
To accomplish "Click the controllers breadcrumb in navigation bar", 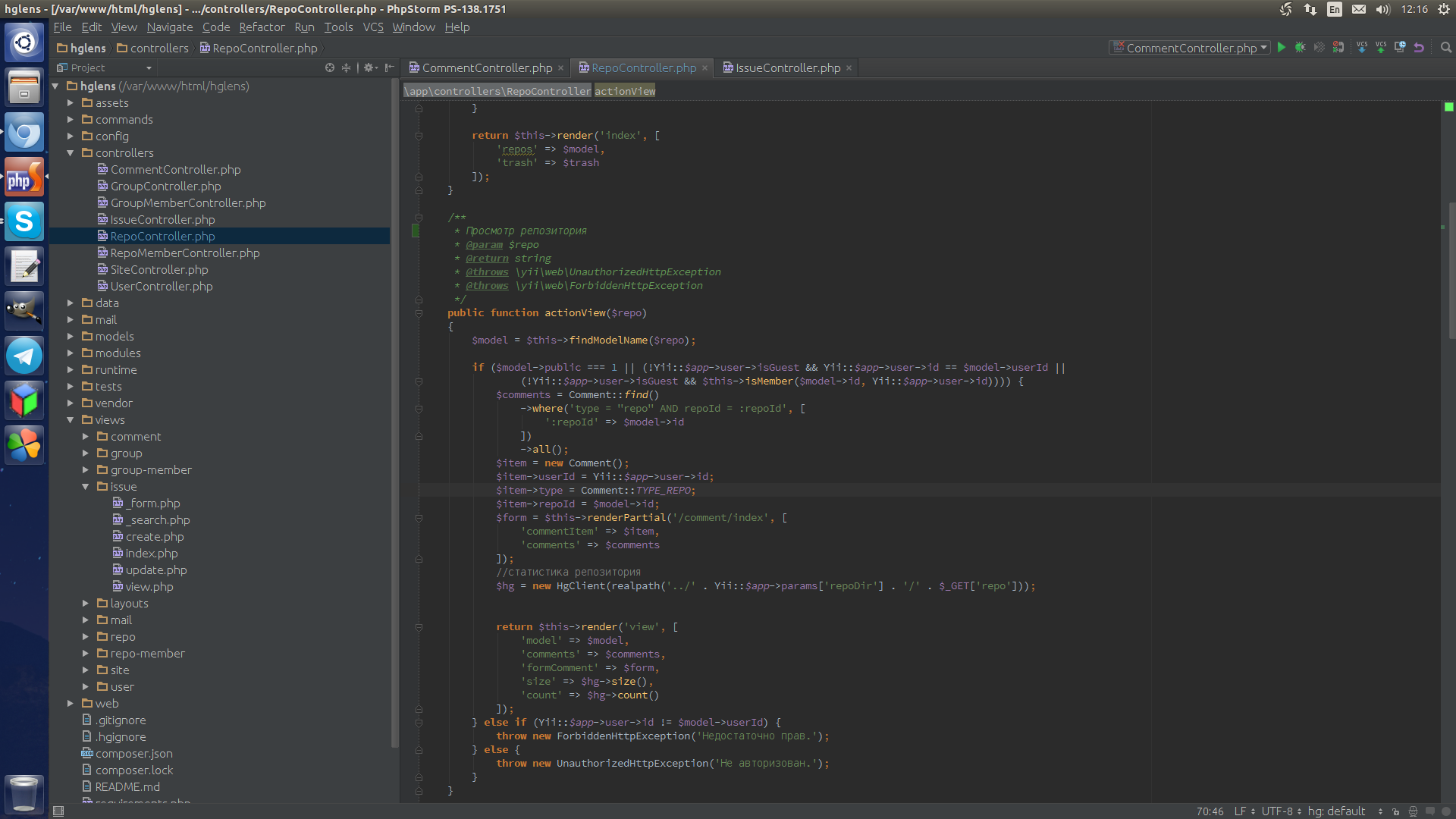I will coord(158,49).
